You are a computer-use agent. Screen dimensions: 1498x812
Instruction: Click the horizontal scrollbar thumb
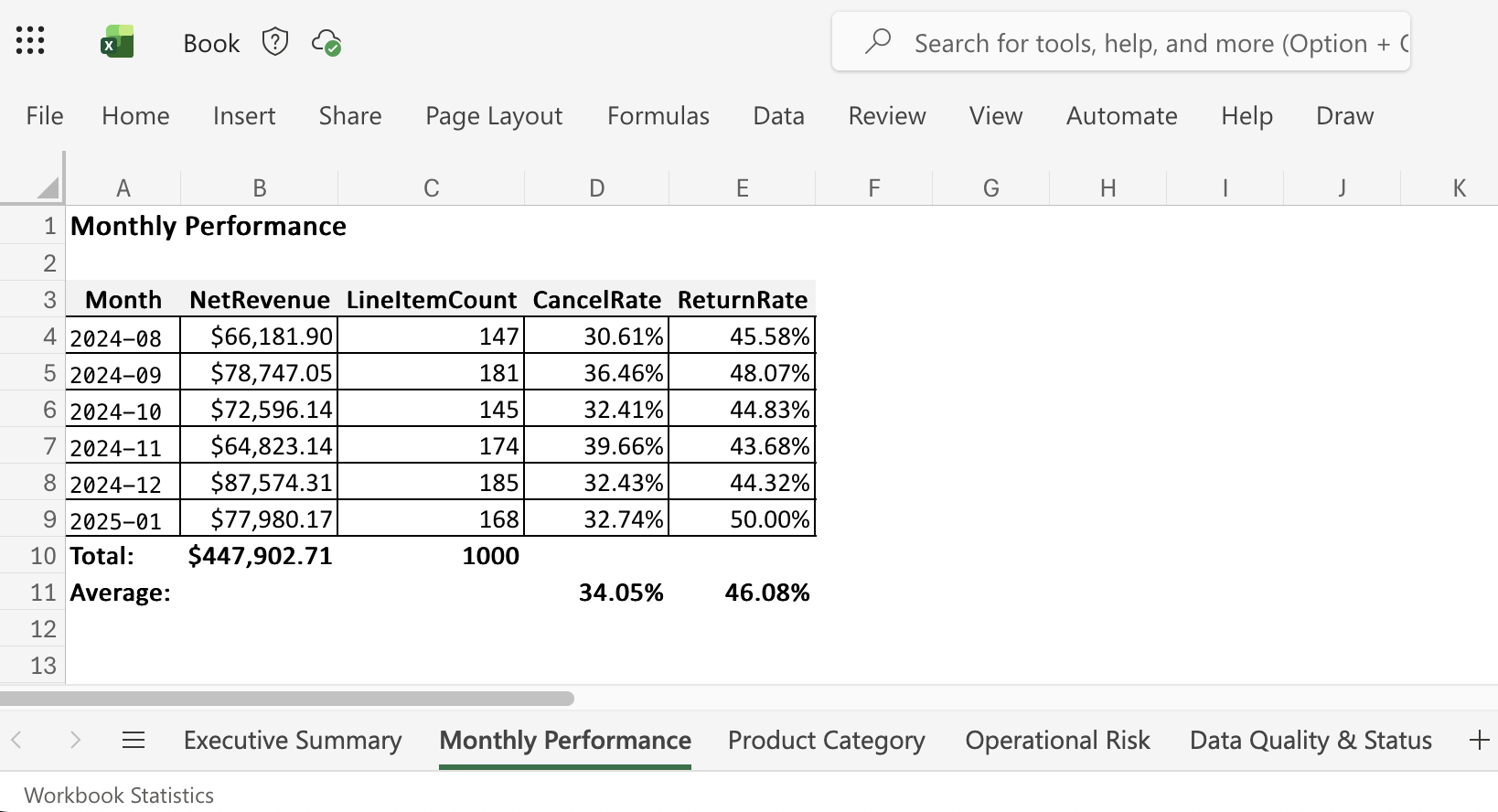click(287, 699)
